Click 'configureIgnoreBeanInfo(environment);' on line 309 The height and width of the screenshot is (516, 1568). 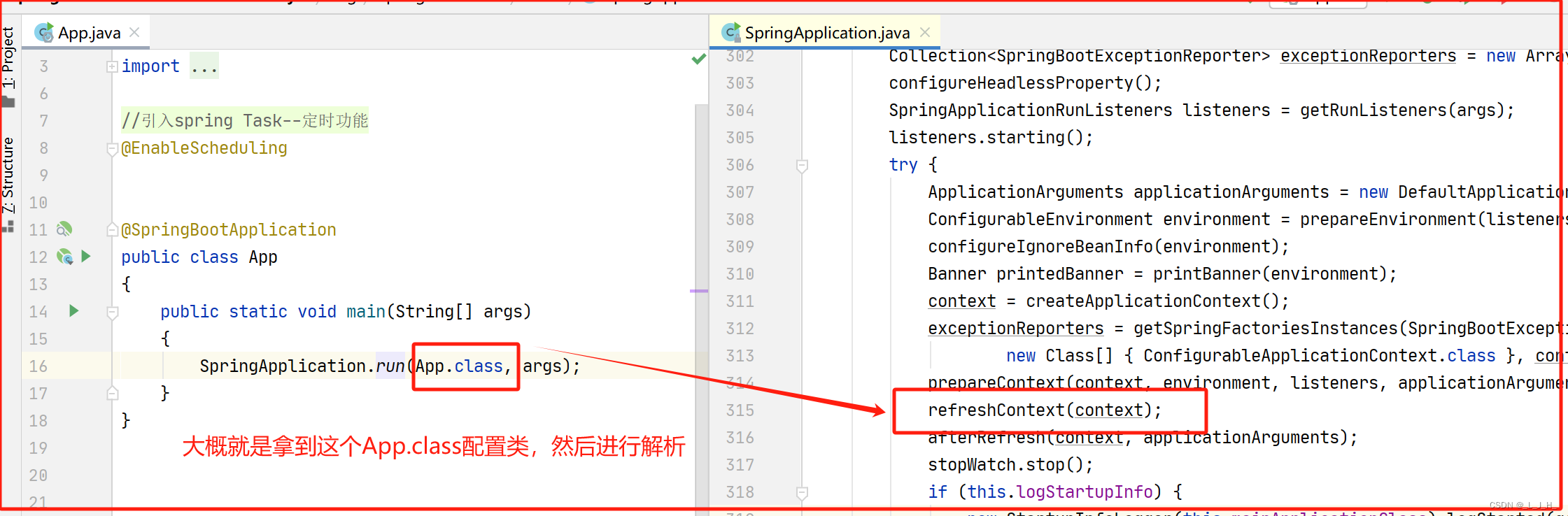click(1109, 247)
